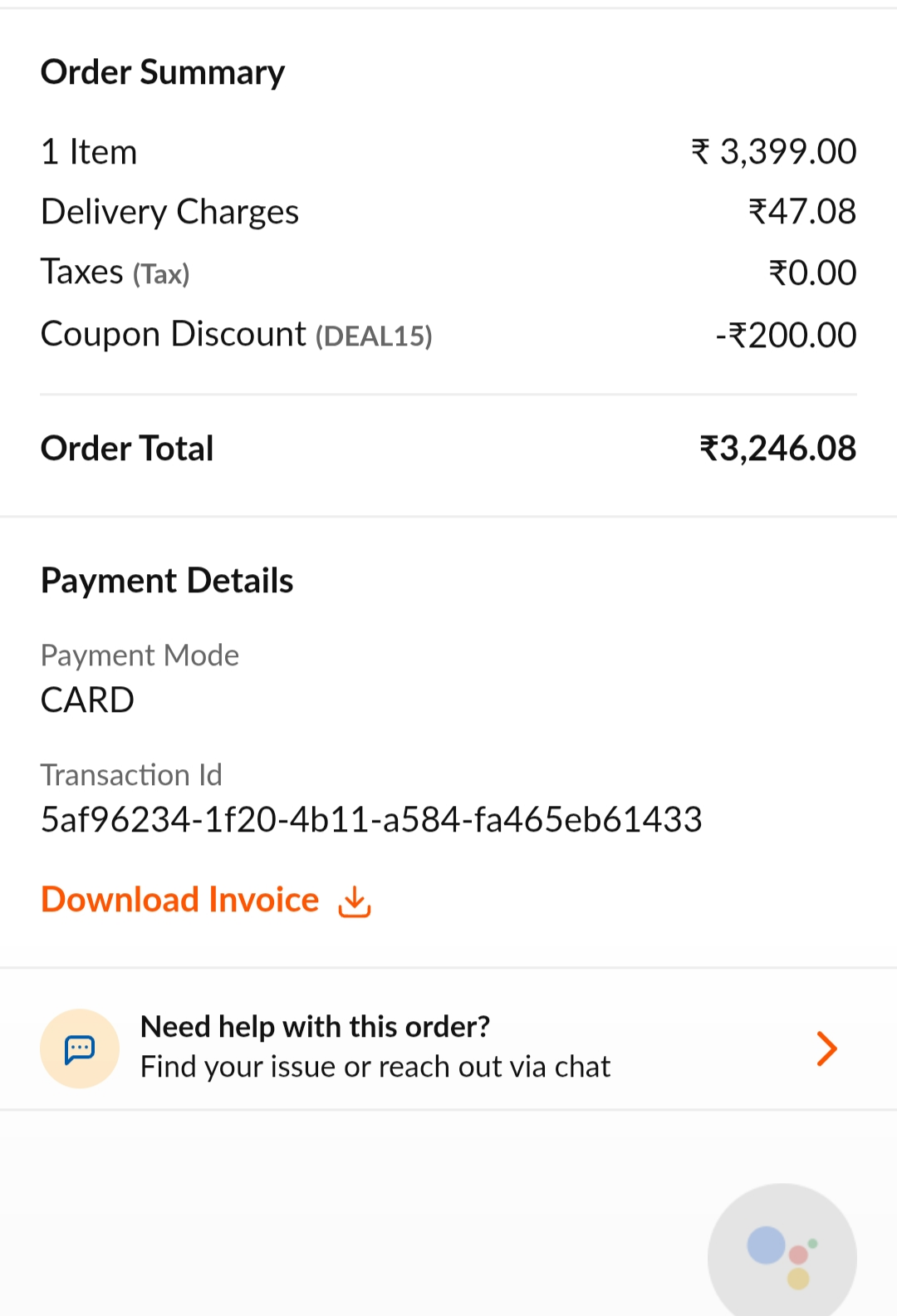Tap the item price ₹ 3,399.00

774,152
